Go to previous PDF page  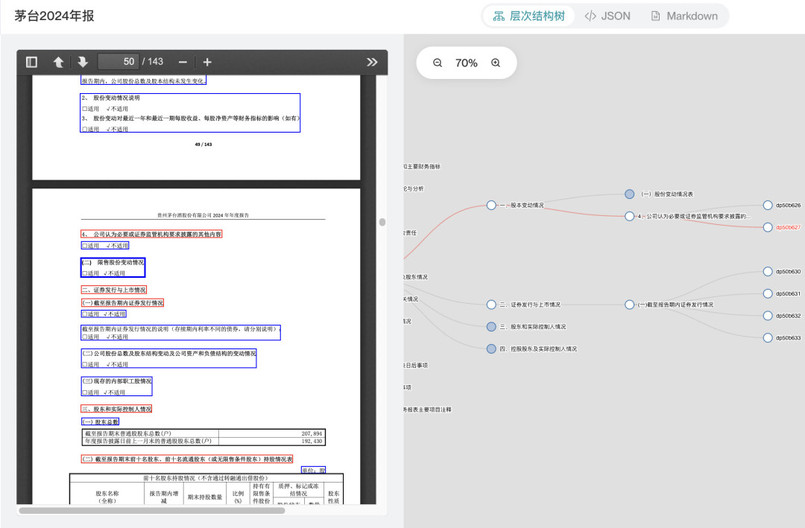58,62
